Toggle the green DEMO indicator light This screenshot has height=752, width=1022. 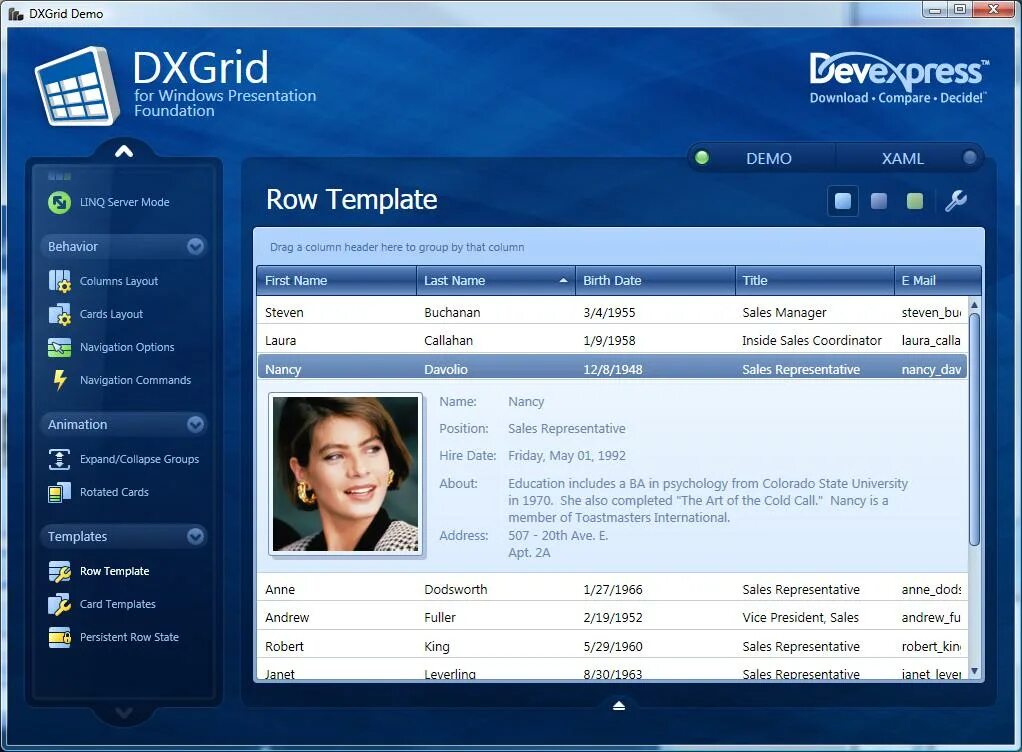pyautogui.click(x=702, y=158)
